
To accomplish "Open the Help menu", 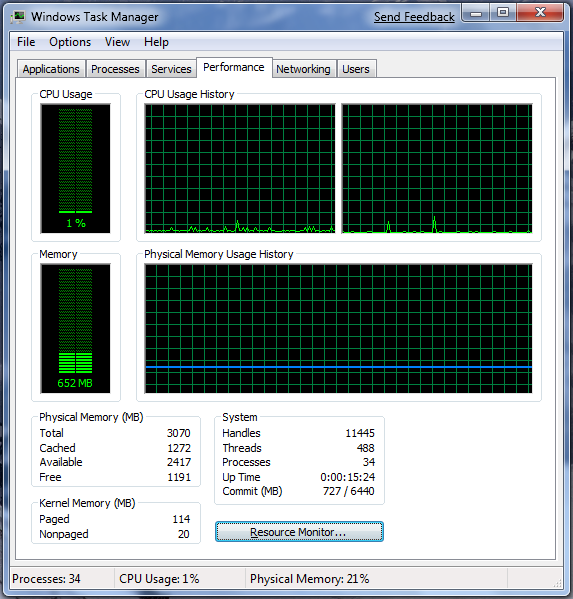I will tap(156, 42).
